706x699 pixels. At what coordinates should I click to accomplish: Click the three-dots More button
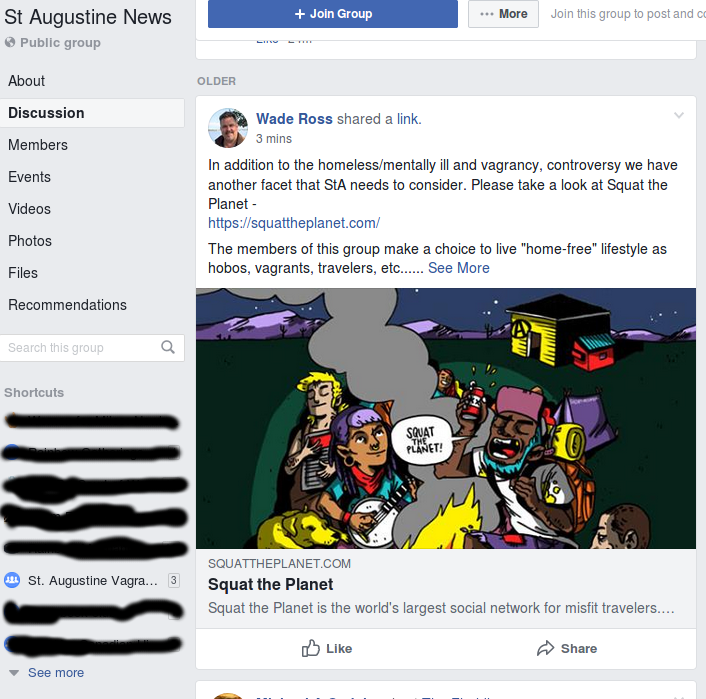(x=503, y=14)
